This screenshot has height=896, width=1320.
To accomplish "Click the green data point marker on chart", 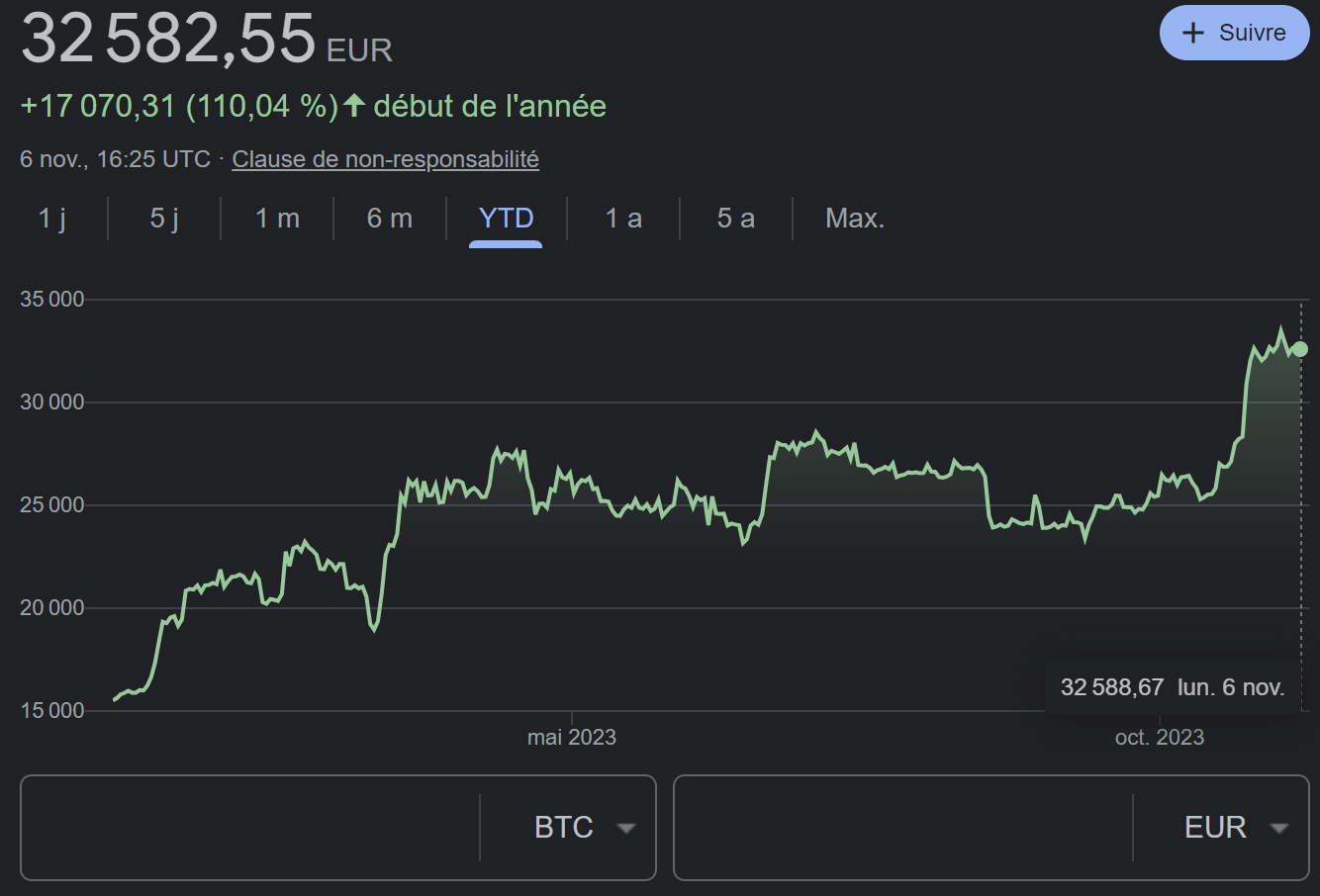I will [x=1300, y=349].
